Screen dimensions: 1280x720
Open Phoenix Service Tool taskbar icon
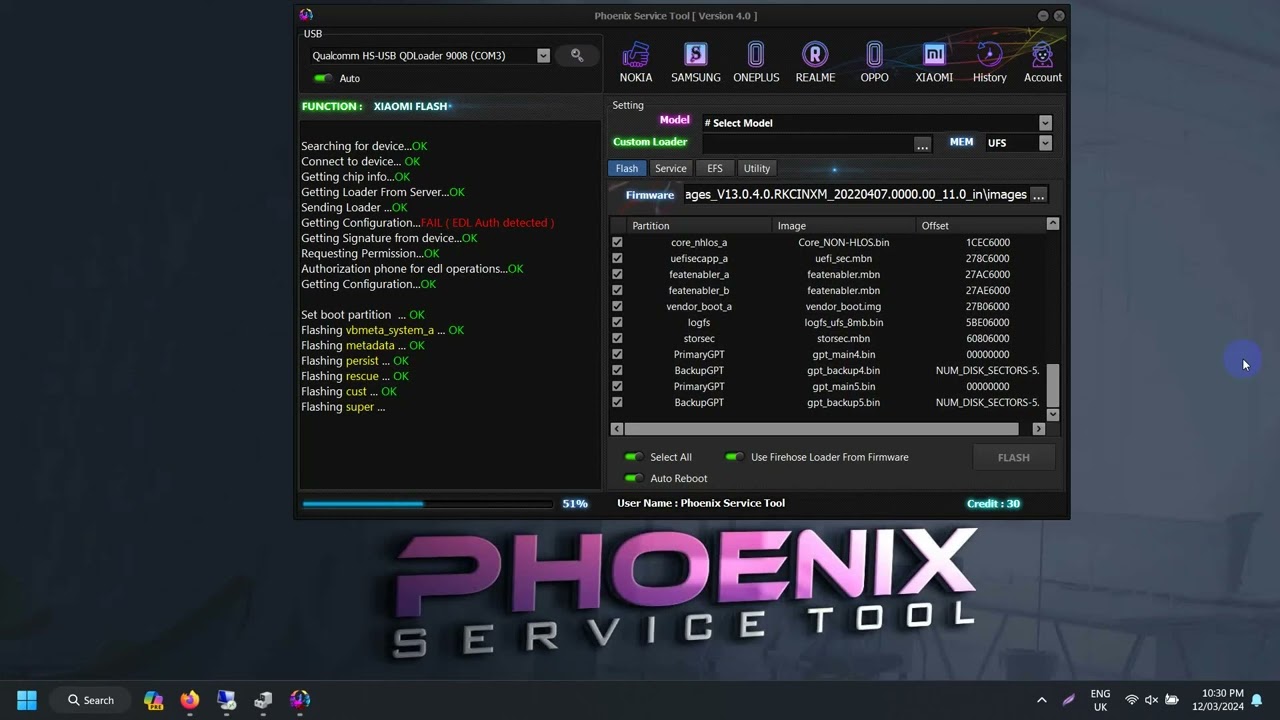click(x=299, y=700)
